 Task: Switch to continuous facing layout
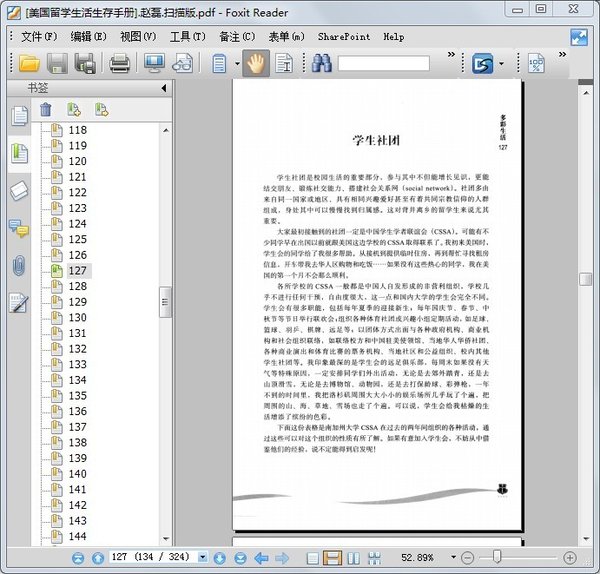[x=374, y=558]
